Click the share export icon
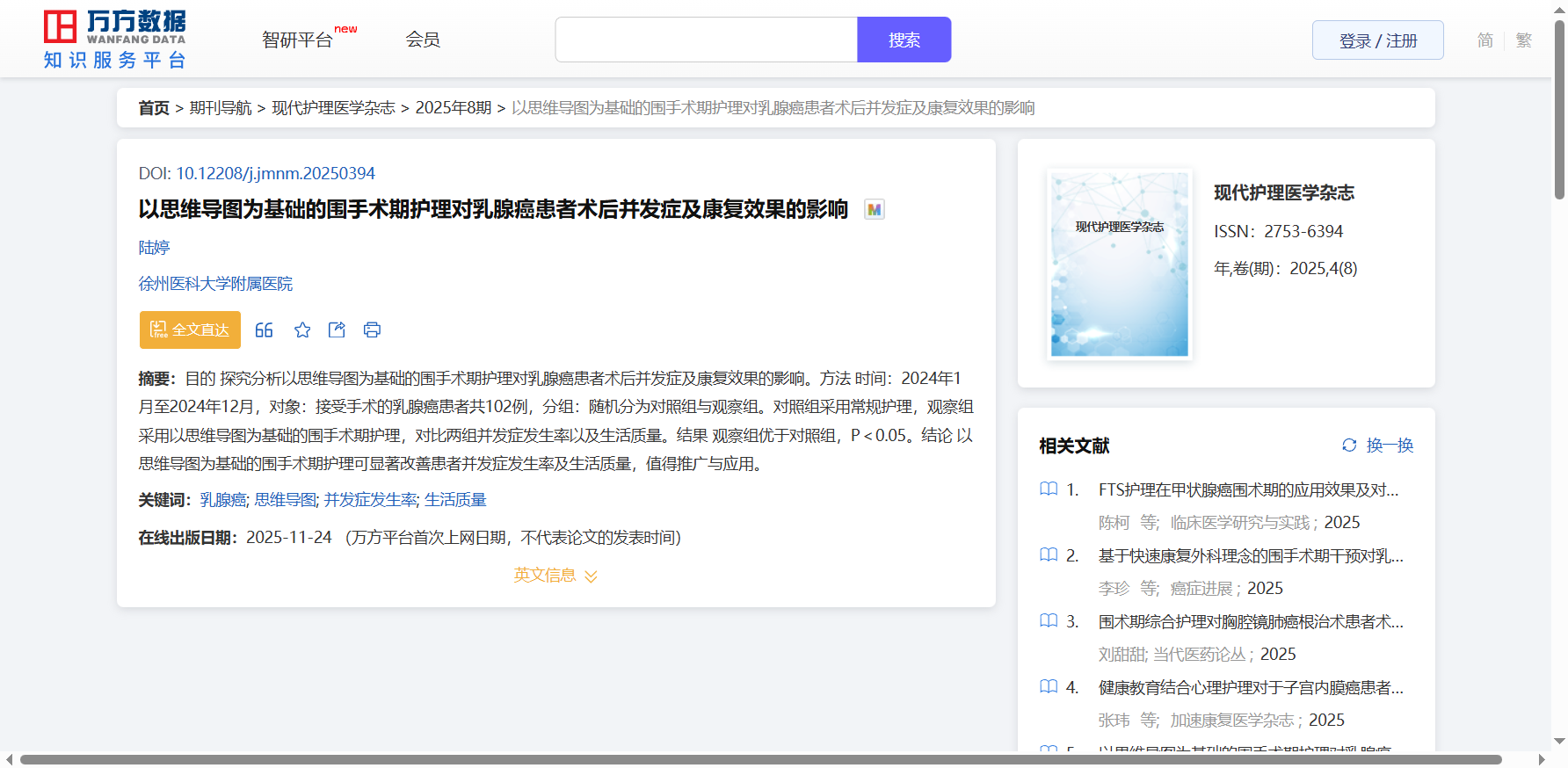 click(x=337, y=330)
